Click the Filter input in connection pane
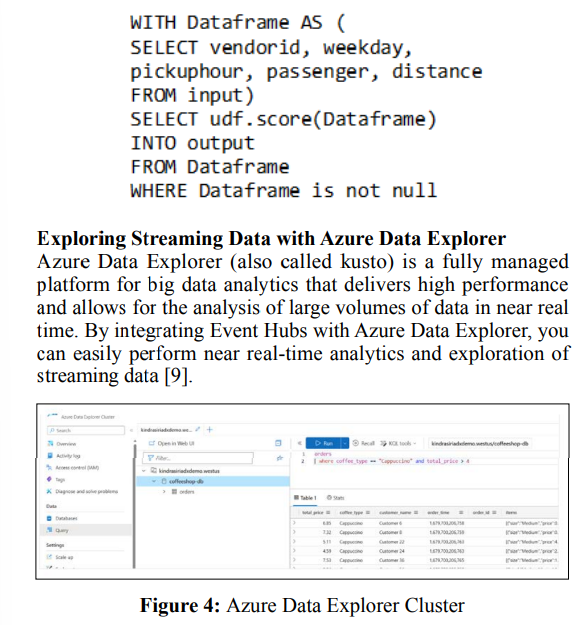The width and height of the screenshot is (583, 625). pyautogui.click(x=198, y=458)
